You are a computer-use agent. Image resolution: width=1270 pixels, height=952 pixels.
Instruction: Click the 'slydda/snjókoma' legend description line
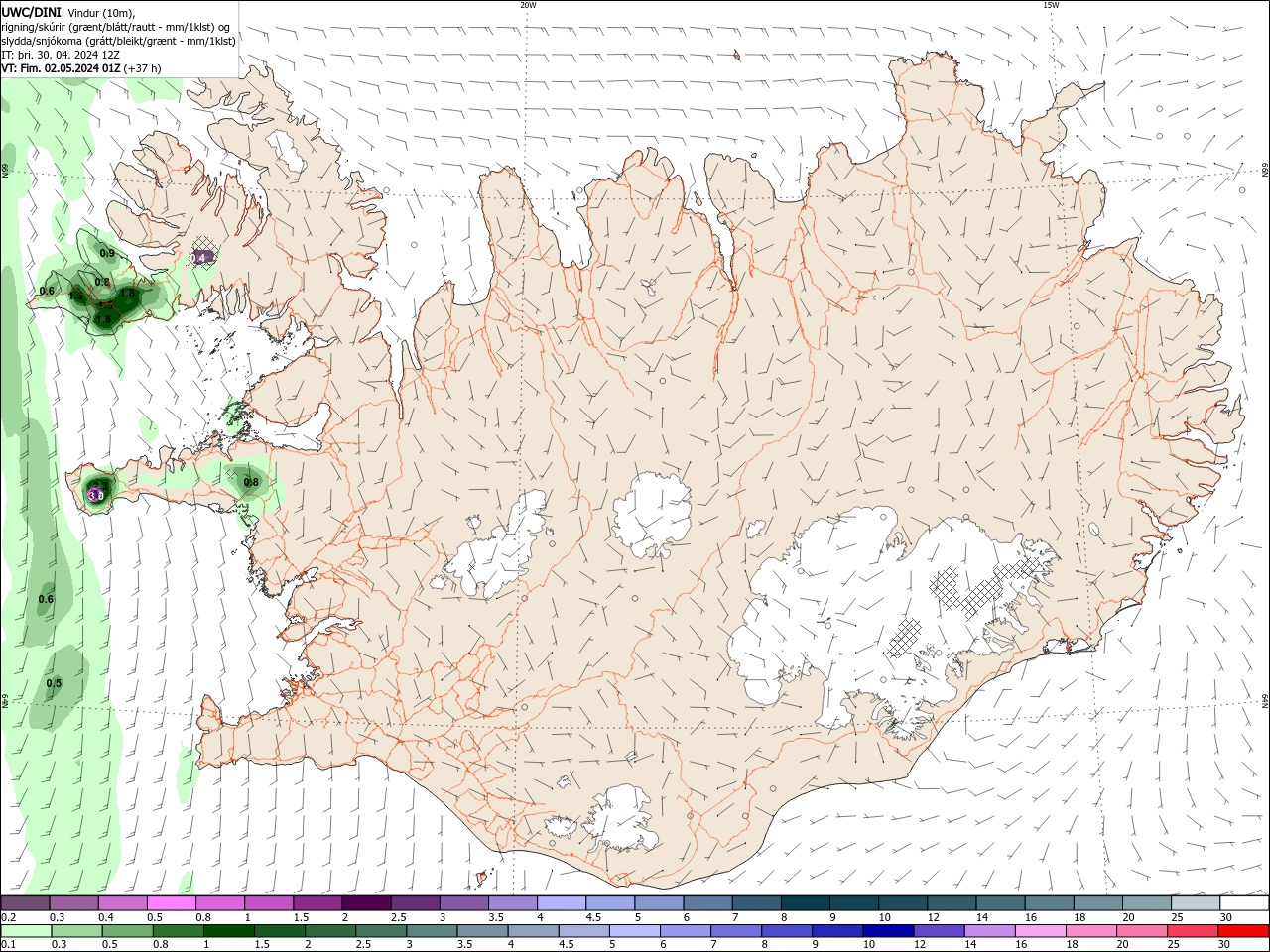(118, 41)
